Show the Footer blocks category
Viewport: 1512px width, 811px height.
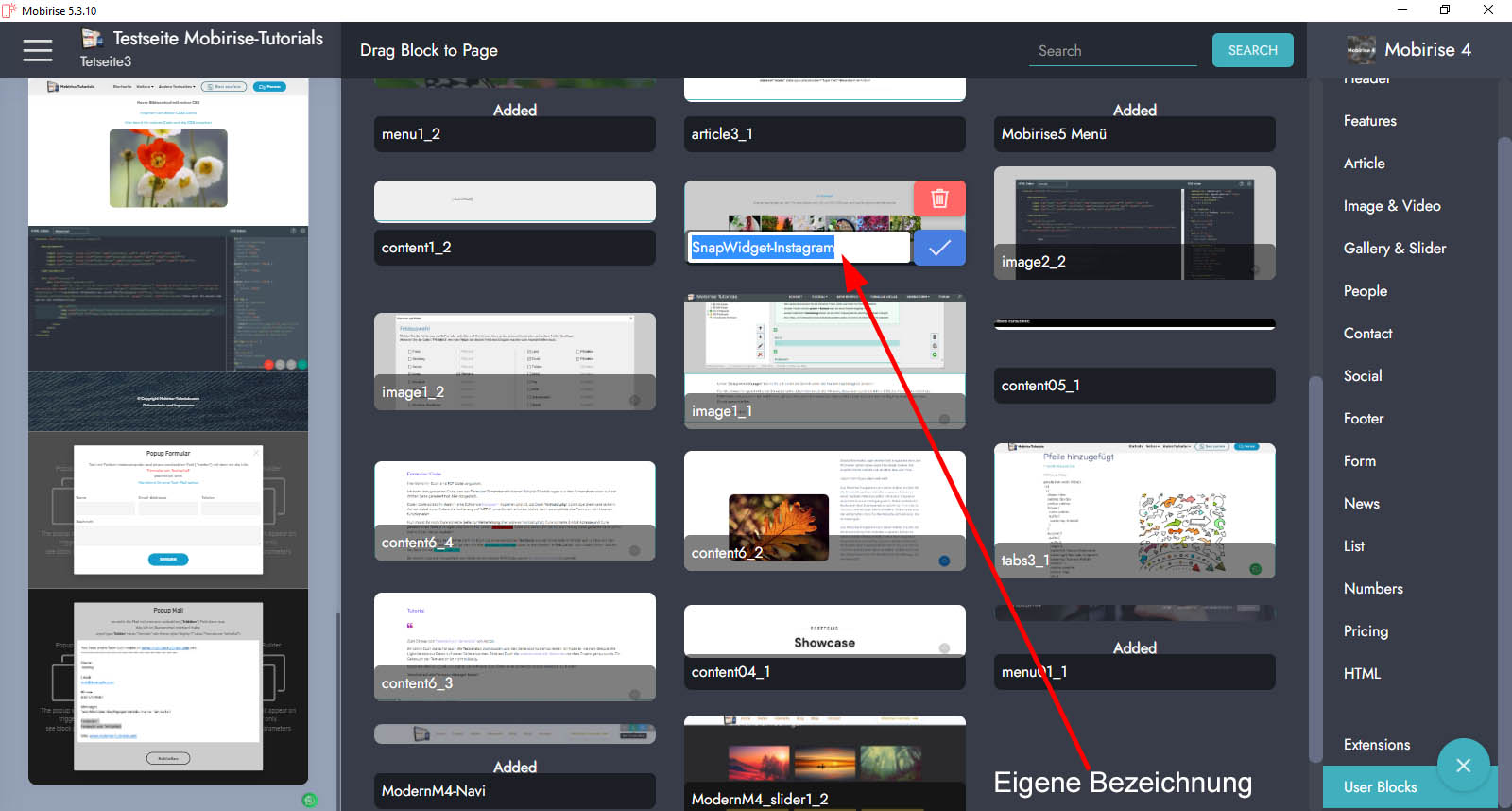point(1364,419)
